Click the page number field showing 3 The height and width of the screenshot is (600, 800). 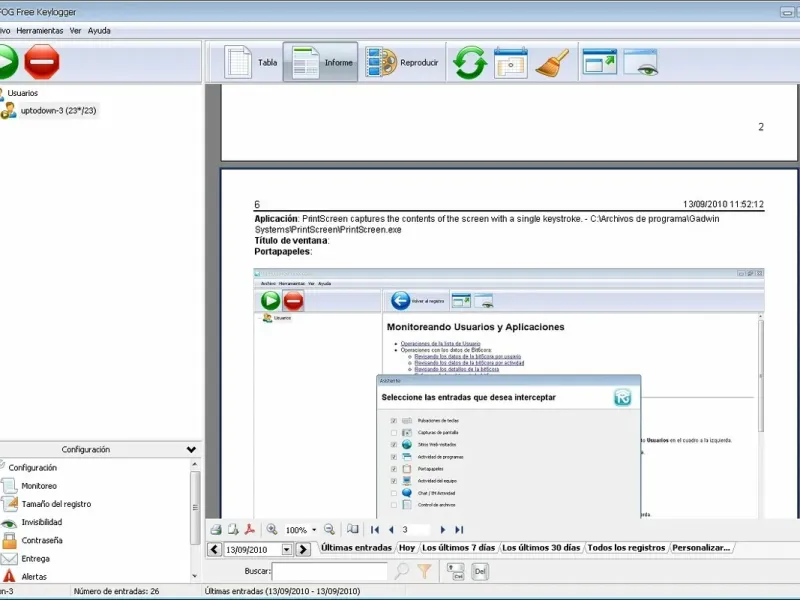tap(414, 530)
